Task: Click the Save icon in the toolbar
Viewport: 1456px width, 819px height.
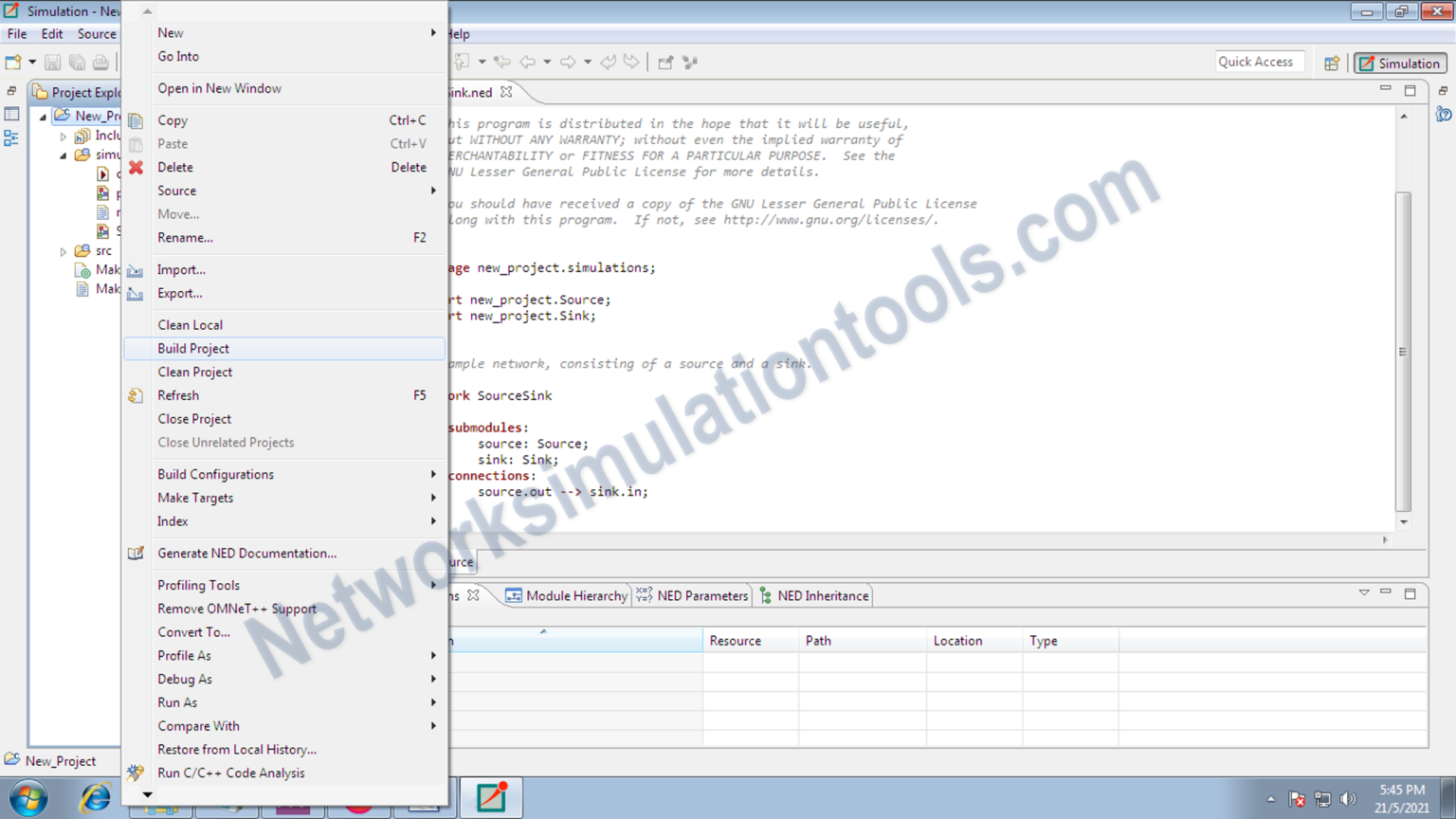Action: pyautogui.click(x=52, y=62)
